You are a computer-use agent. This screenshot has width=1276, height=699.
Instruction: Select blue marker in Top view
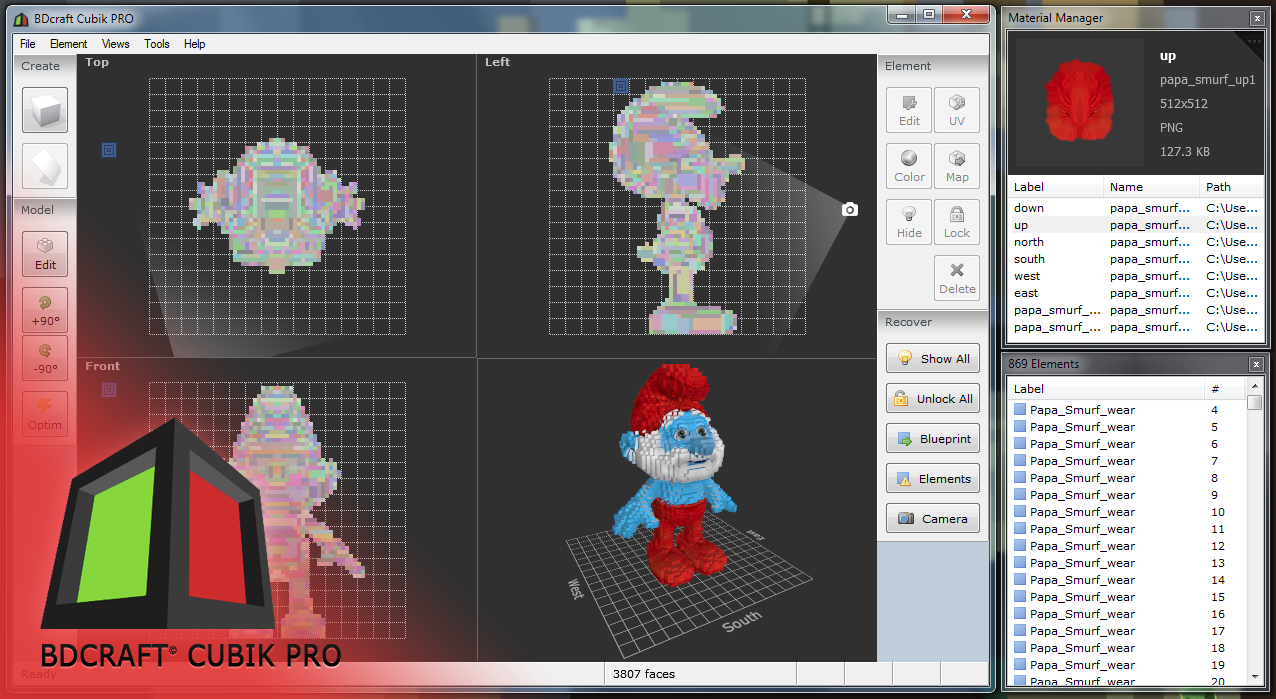(109, 150)
